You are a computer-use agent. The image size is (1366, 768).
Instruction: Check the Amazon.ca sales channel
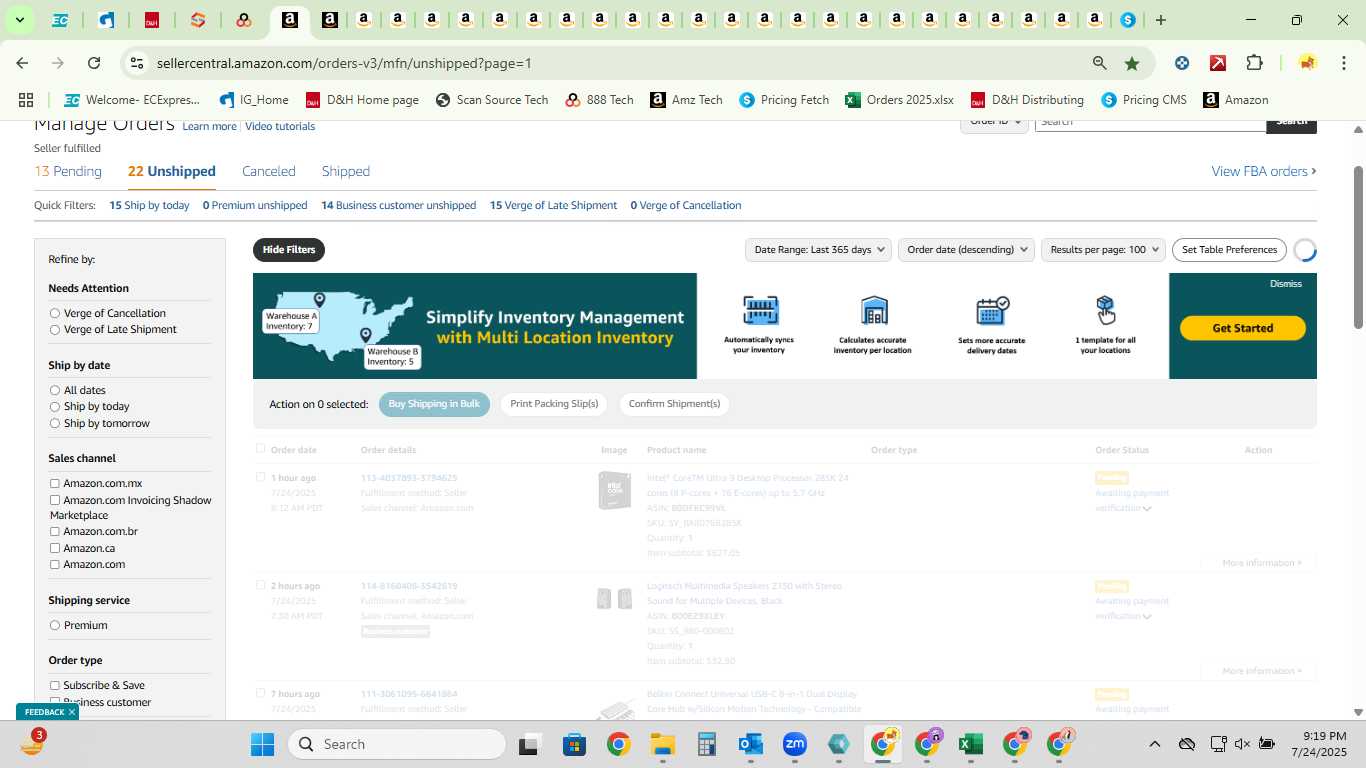(x=55, y=548)
